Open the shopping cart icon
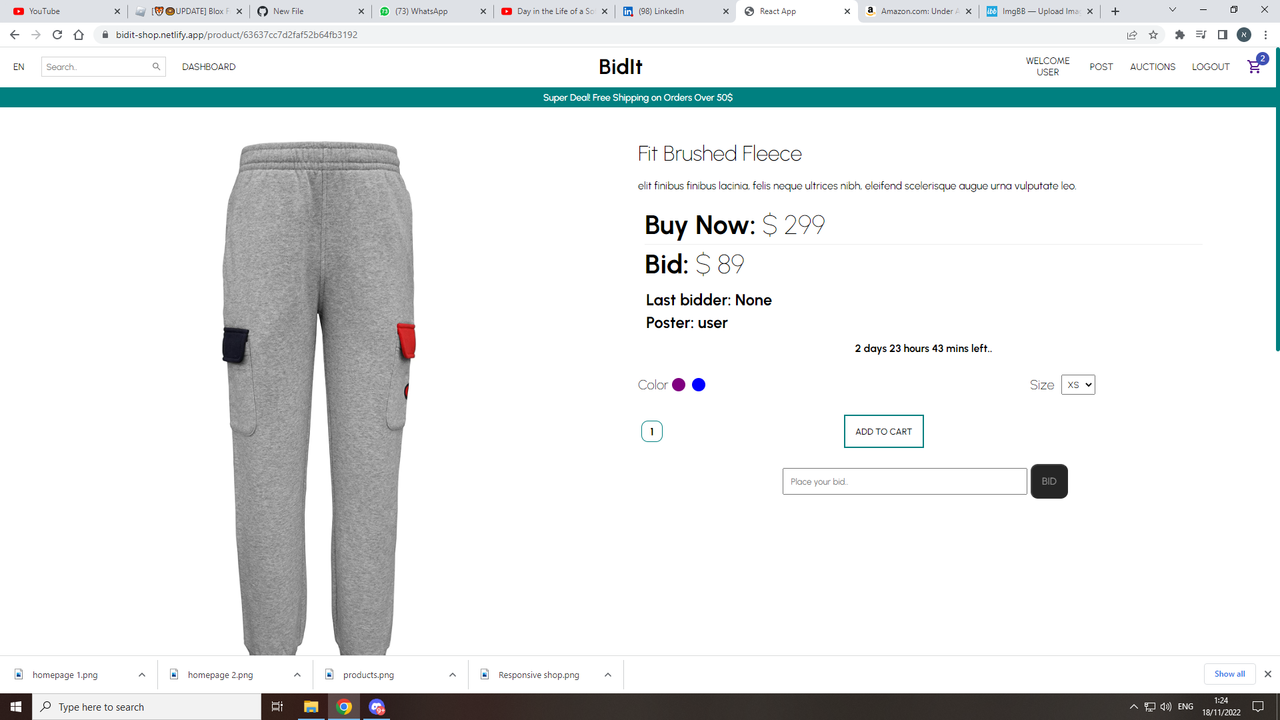The image size is (1280, 720). pyautogui.click(x=1254, y=67)
